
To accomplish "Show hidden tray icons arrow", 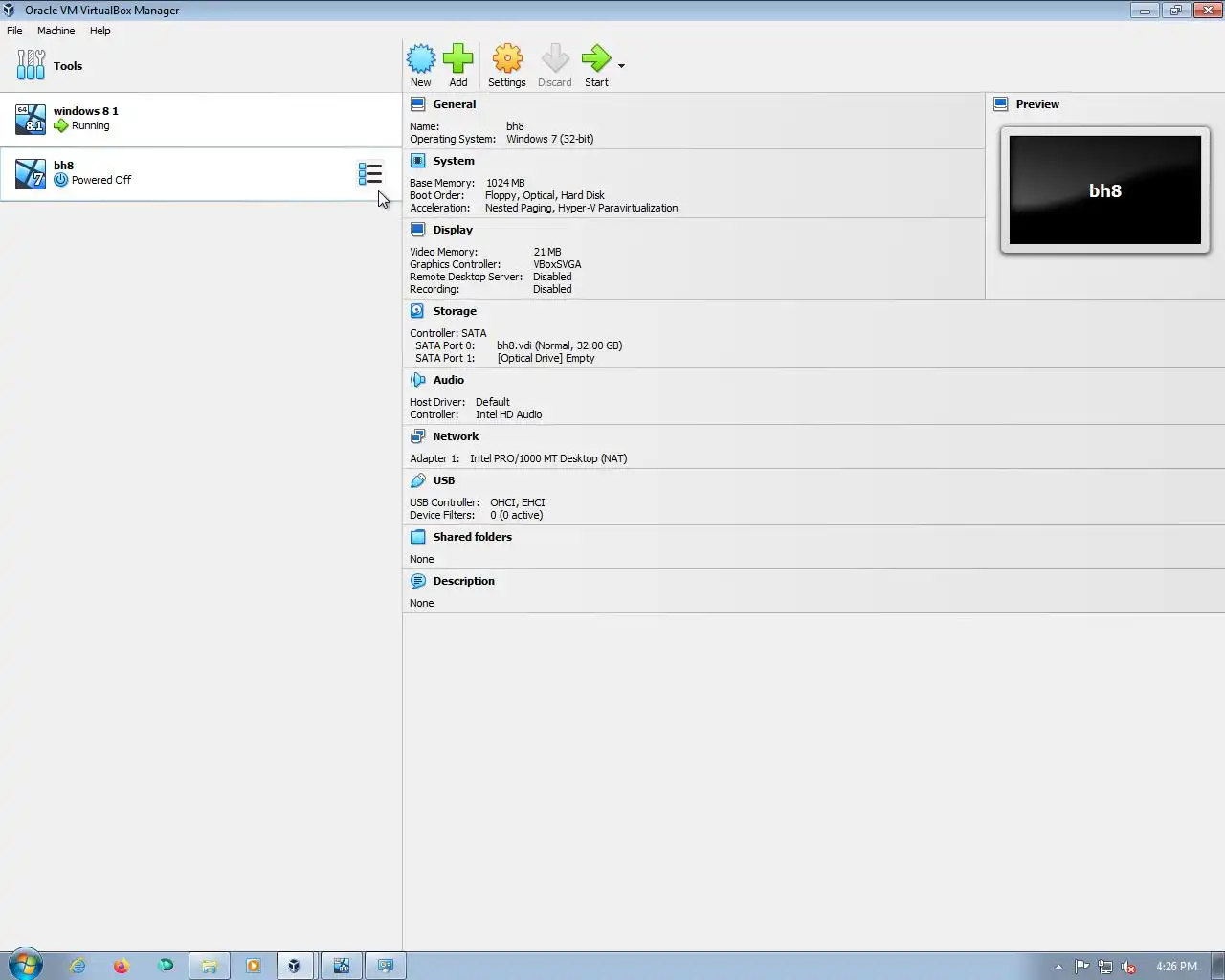I will (x=1058, y=967).
